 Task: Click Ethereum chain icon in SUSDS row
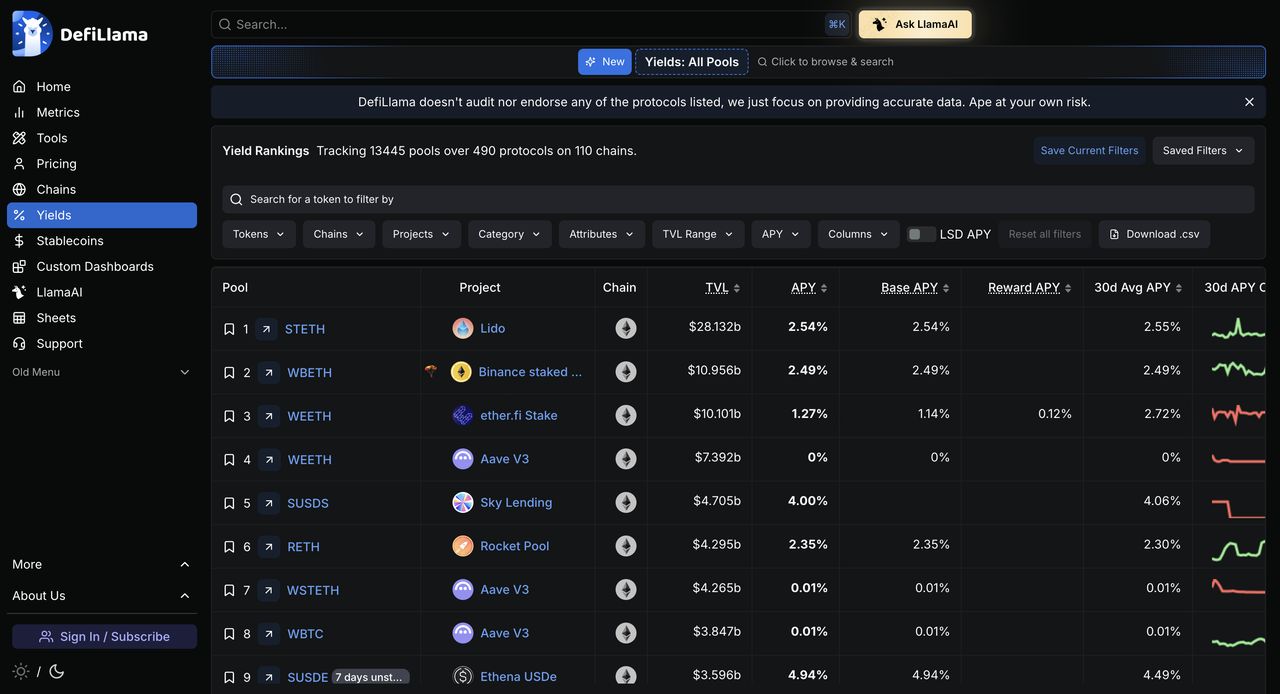(626, 502)
